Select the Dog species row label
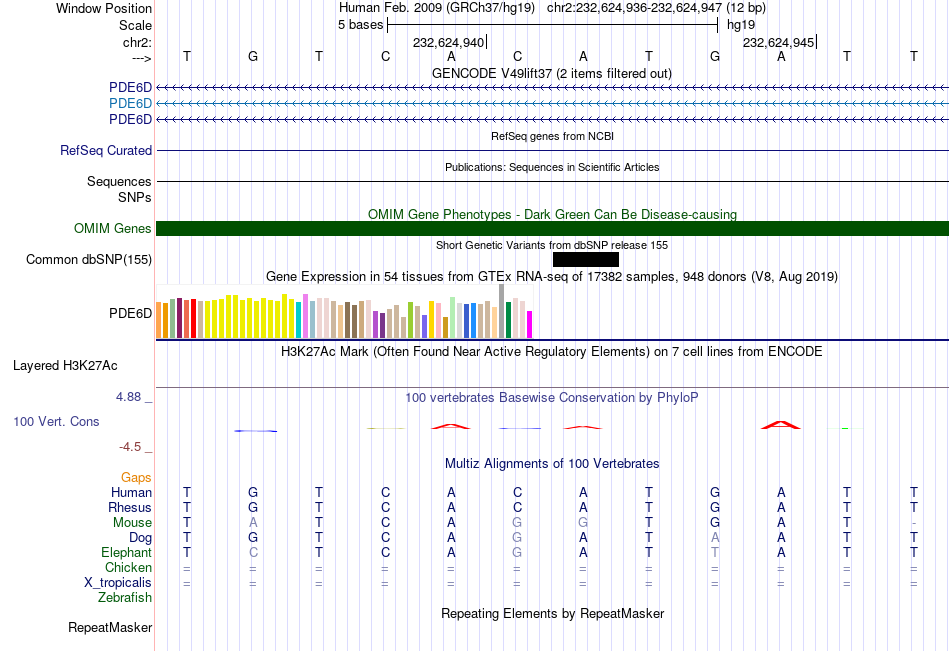 point(141,538)
